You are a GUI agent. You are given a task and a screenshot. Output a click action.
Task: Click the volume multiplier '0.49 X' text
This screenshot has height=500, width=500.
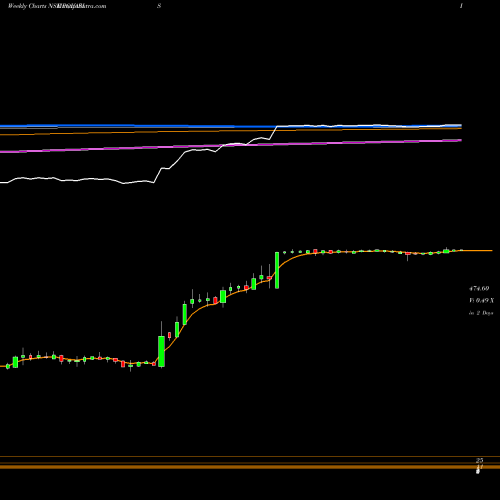tap(485, 301)
